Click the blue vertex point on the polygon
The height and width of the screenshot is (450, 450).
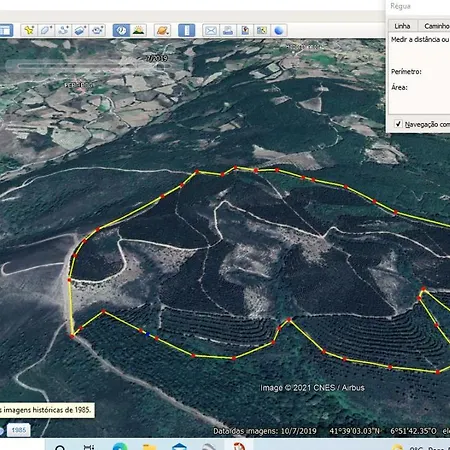[x=148, y=334]
